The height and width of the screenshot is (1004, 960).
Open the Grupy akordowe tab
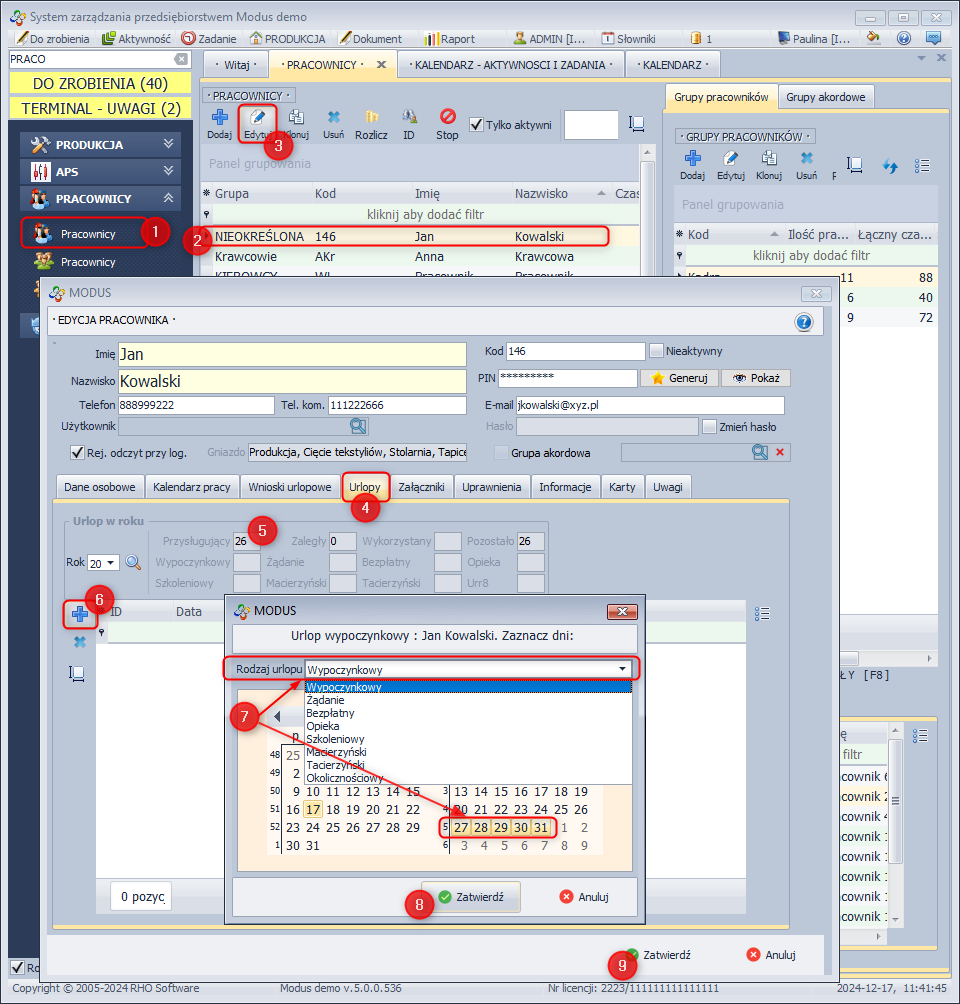(x=826, y=97)
